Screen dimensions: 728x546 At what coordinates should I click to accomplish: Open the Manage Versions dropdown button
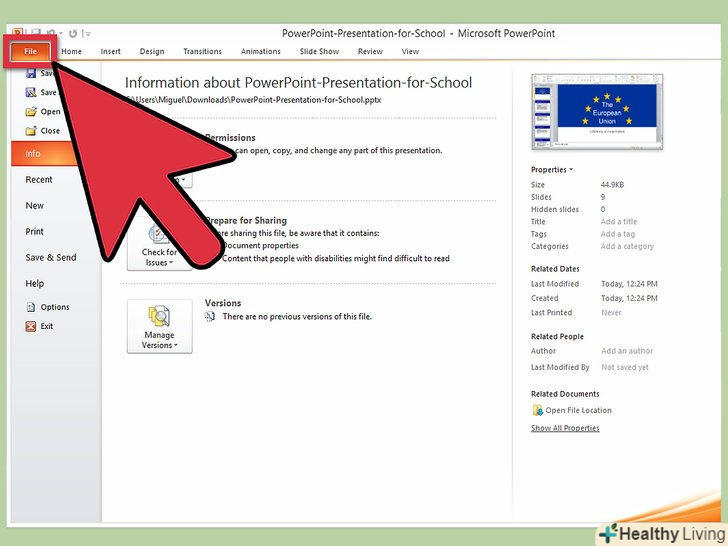coord(160,326)
